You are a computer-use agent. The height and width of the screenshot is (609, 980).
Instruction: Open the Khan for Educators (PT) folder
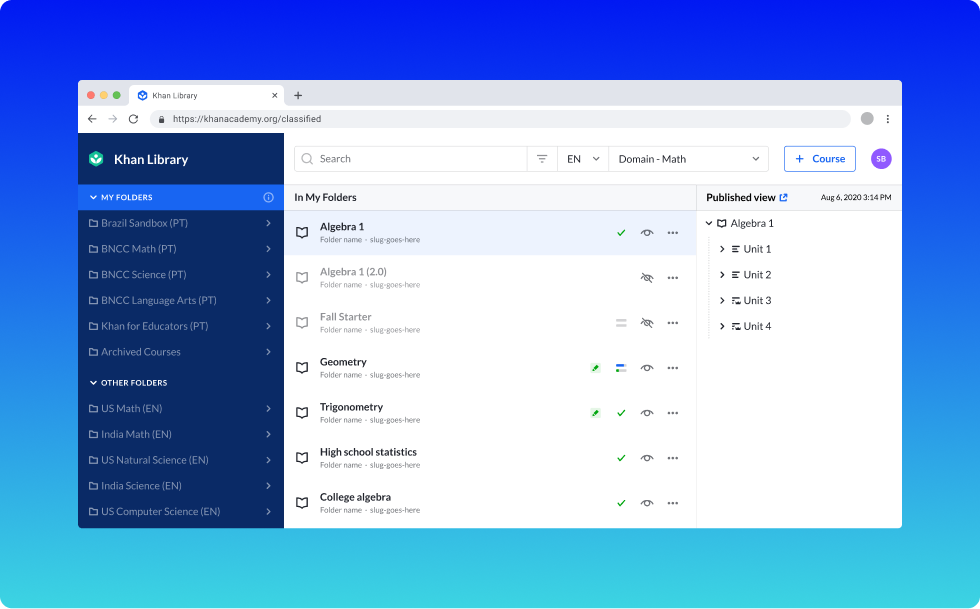[181, 326]
